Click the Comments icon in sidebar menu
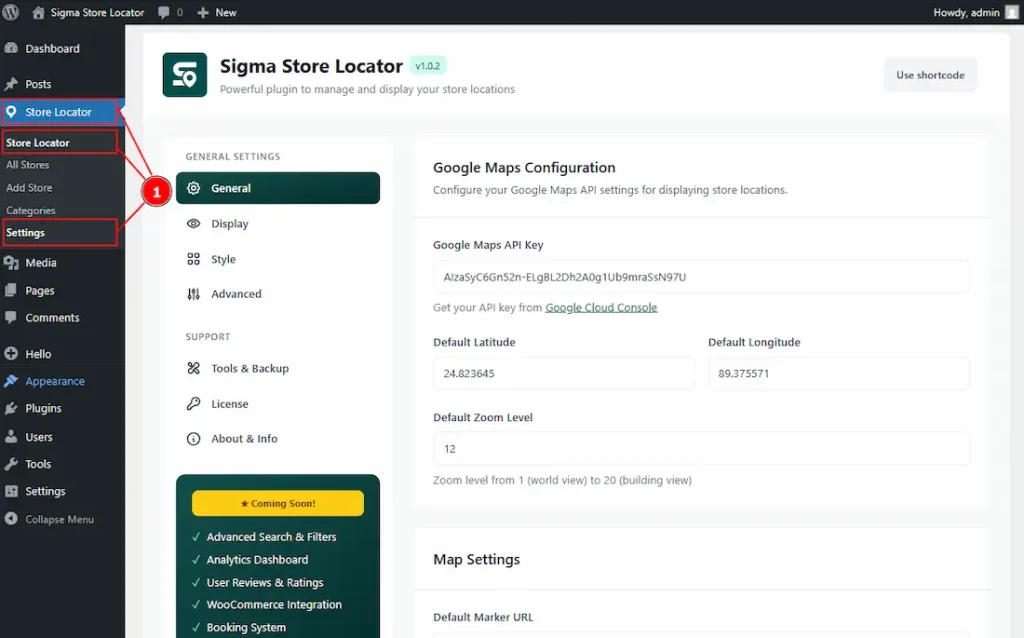Image resolution: width=1024 pixels, height=638 pixels. point(11,317)
